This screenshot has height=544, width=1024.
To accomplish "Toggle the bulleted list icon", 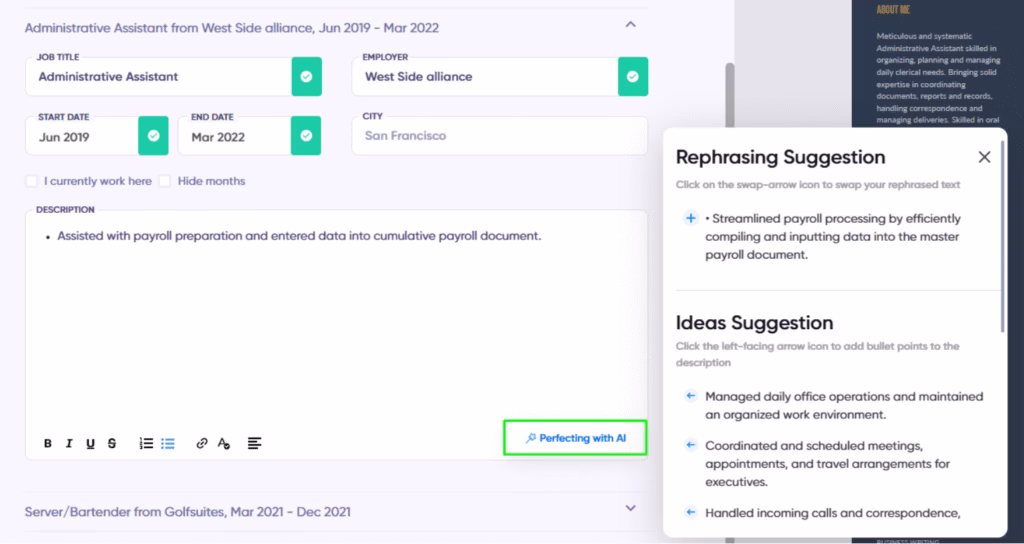I will point(168,443).
